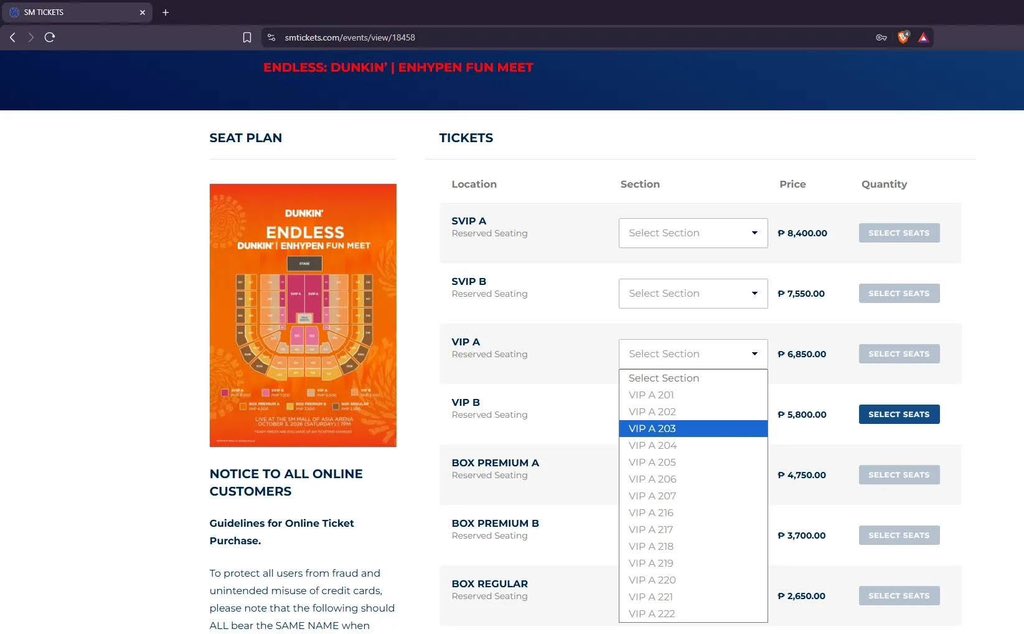Select the VIP A 220 option
Viewport: 1024px width, 634px height.
(693, 580)
